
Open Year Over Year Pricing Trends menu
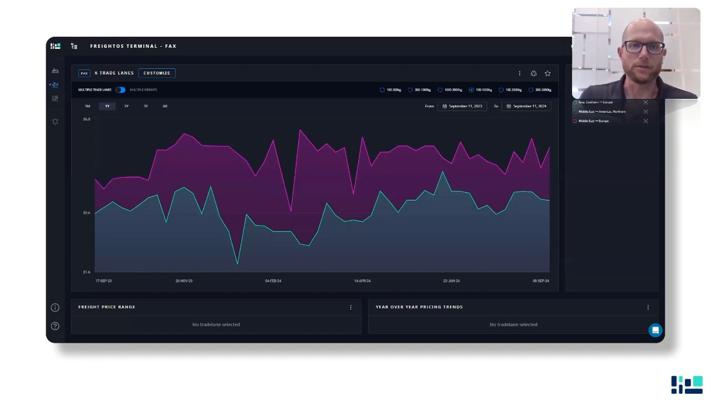click(648, 308)
